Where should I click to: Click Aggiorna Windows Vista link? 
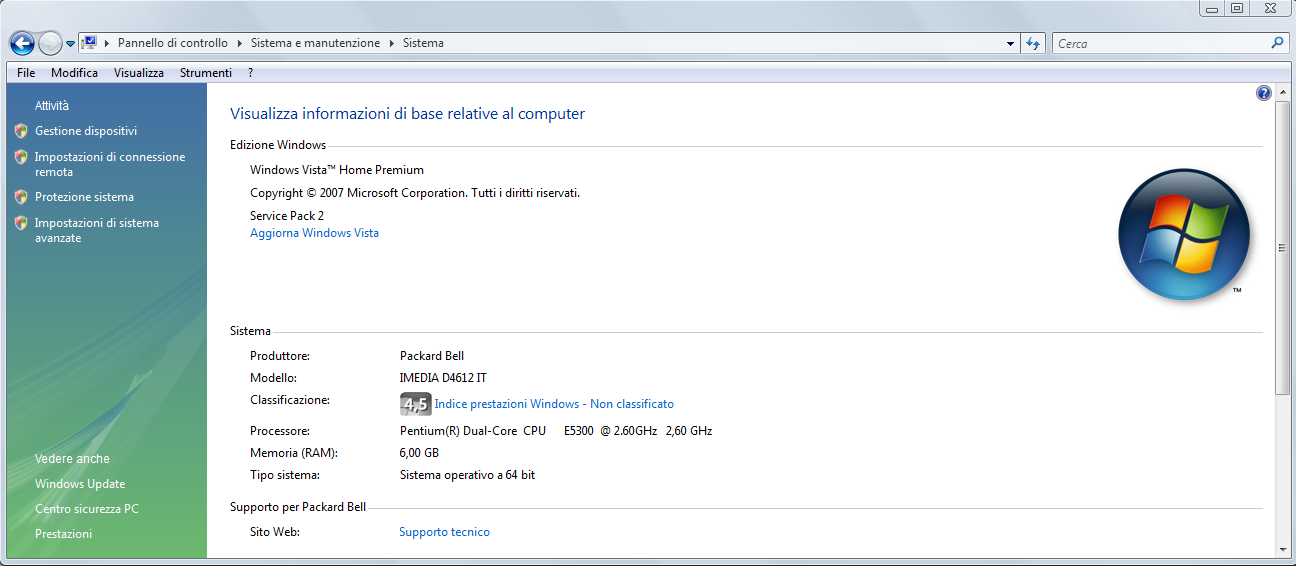[314, 233]
